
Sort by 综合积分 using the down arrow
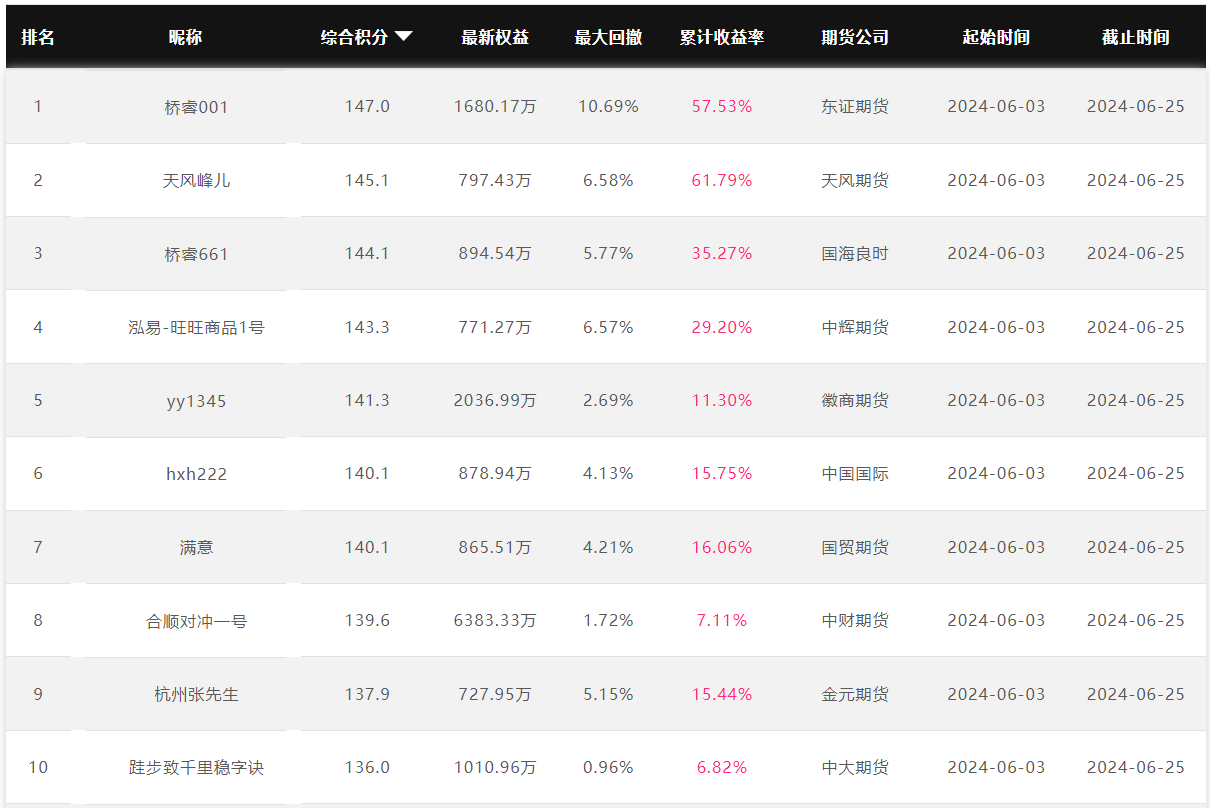coord(403,36)
